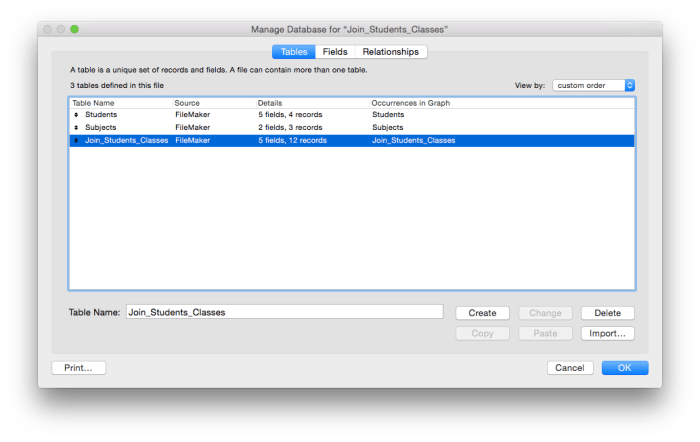Switch to the Relationships tab
Viewport: 700px width, 442px height.
pyautogui.click(x=390, y=52)
